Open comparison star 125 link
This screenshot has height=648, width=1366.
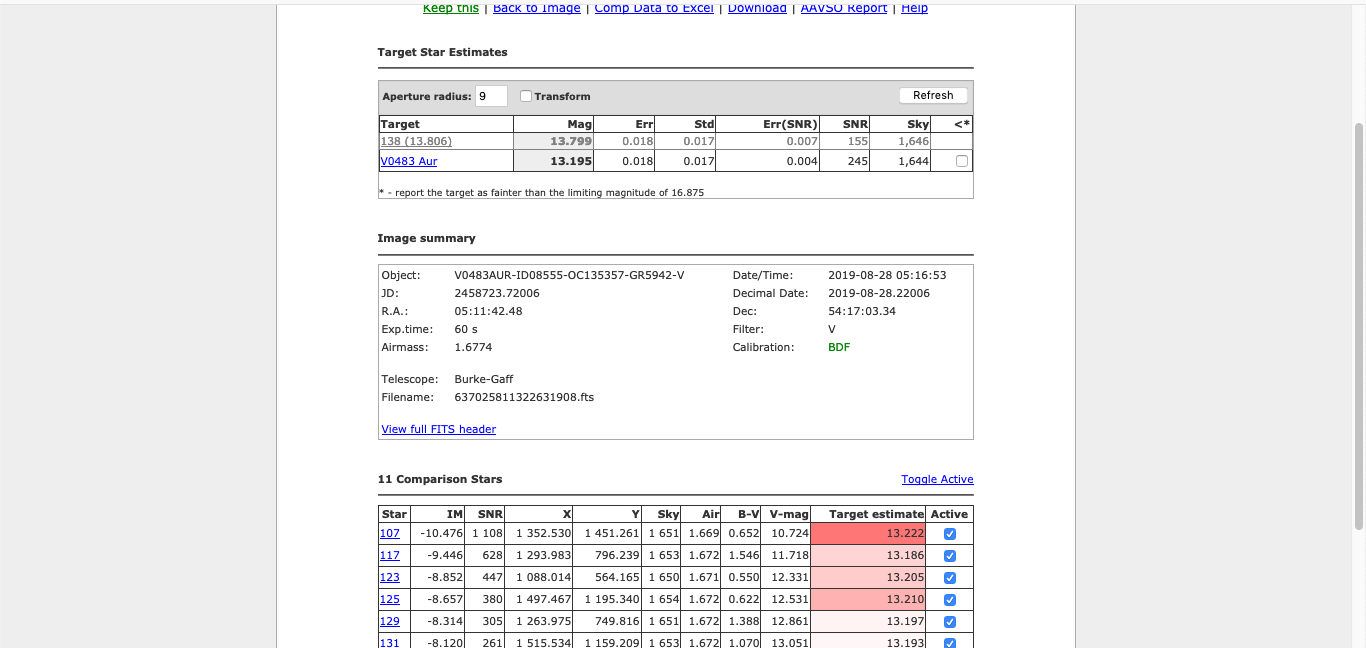click(x=390, y=600)
